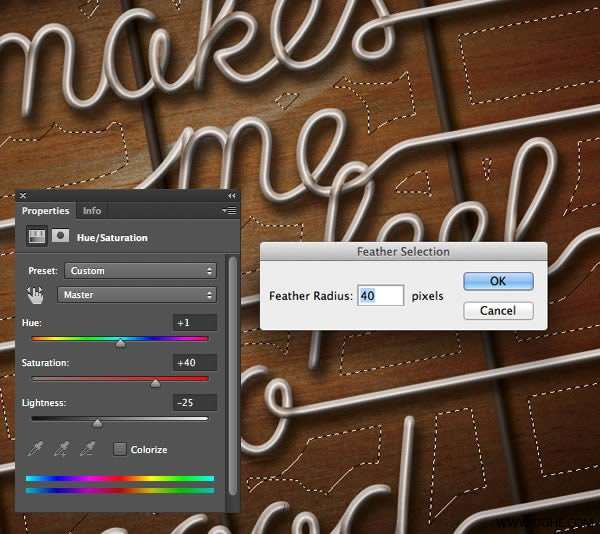
Task: Click the 'Feather Radius:' label
Action: pyautogui.click(x=311, y=296)
